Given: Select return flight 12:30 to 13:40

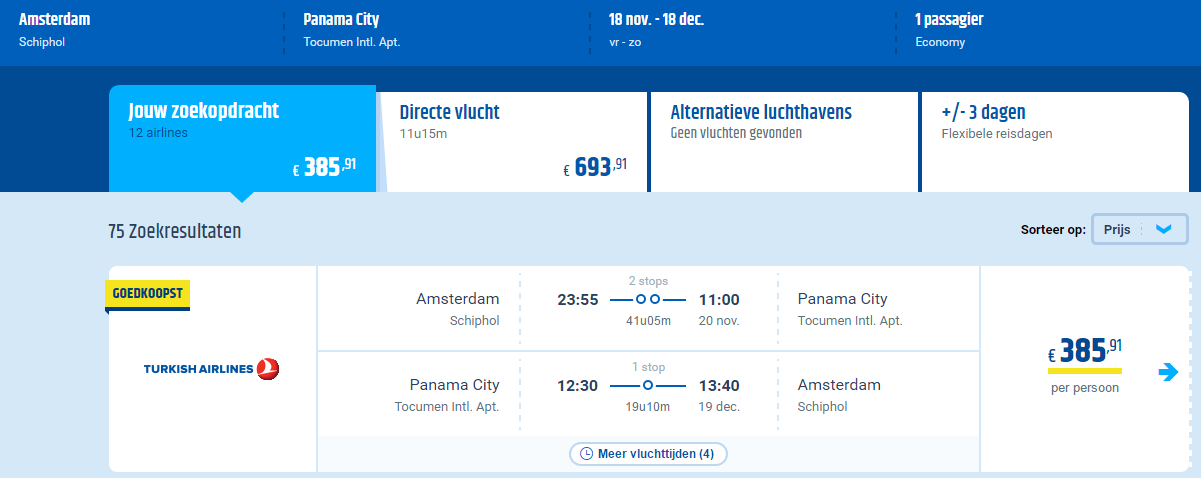Looking at the screenshot, I should (648, 394).
